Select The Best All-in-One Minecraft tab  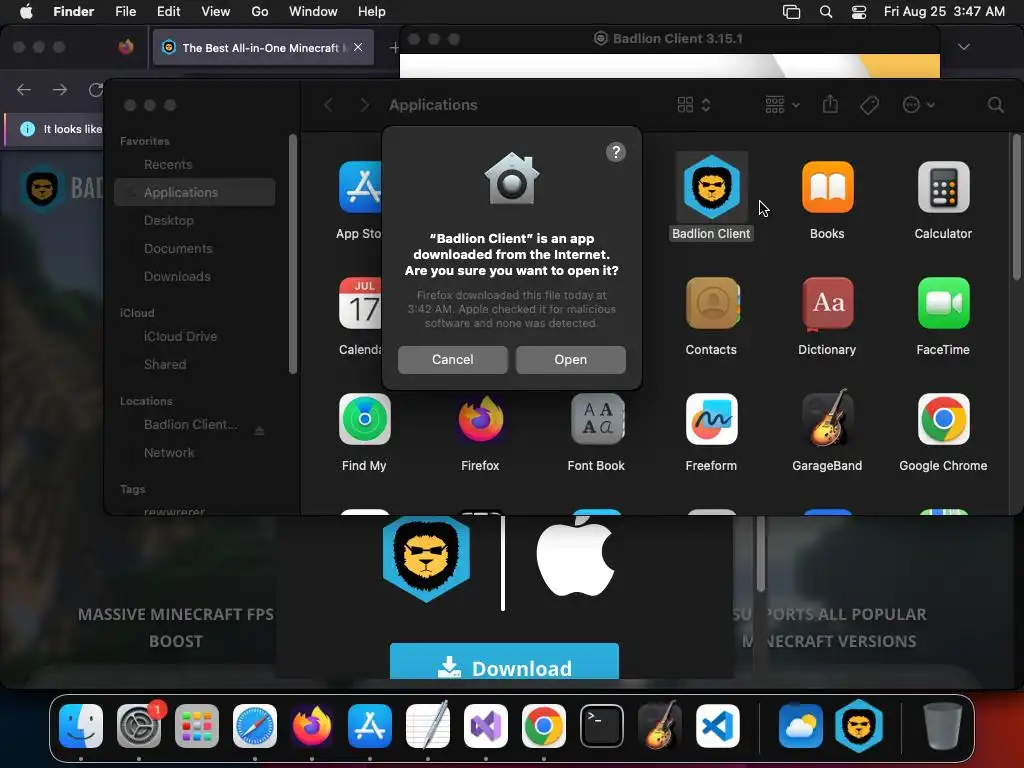pos(263,48)
